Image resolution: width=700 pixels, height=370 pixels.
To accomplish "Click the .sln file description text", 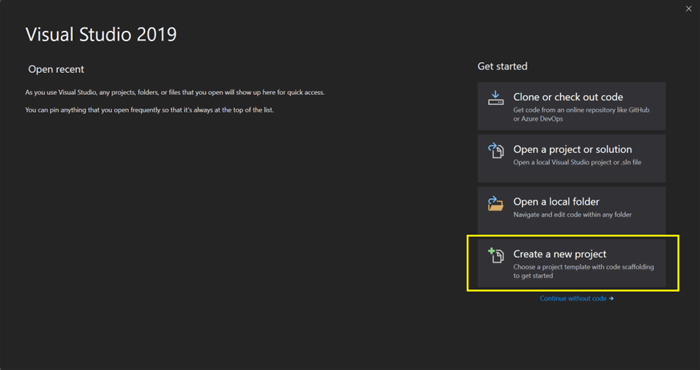I will 577,162.
